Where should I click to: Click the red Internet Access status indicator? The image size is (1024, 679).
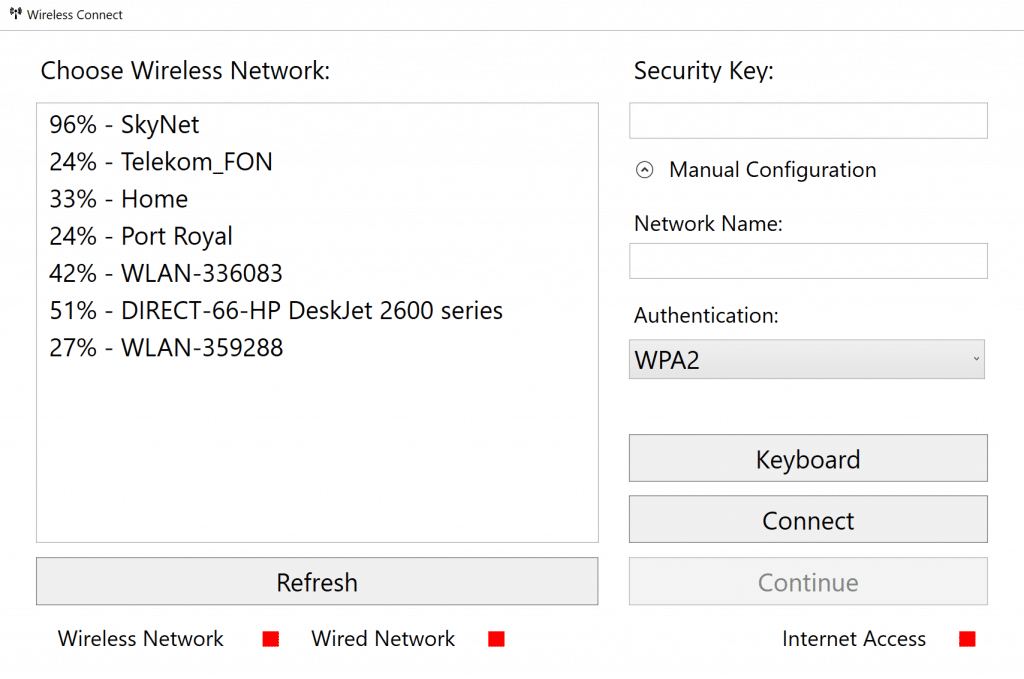coord(967,639)
